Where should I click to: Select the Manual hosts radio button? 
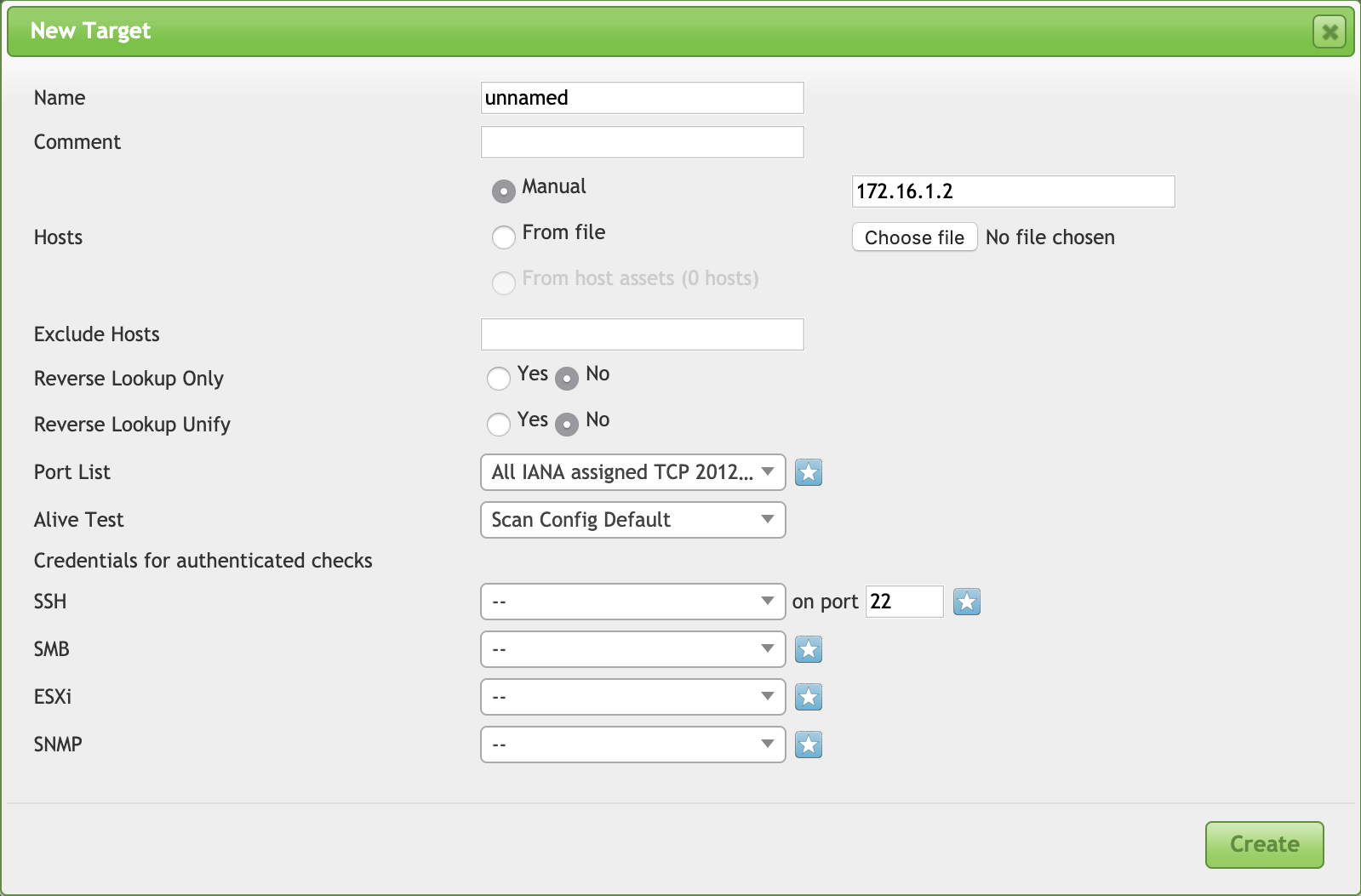click(x=504, y=191)
